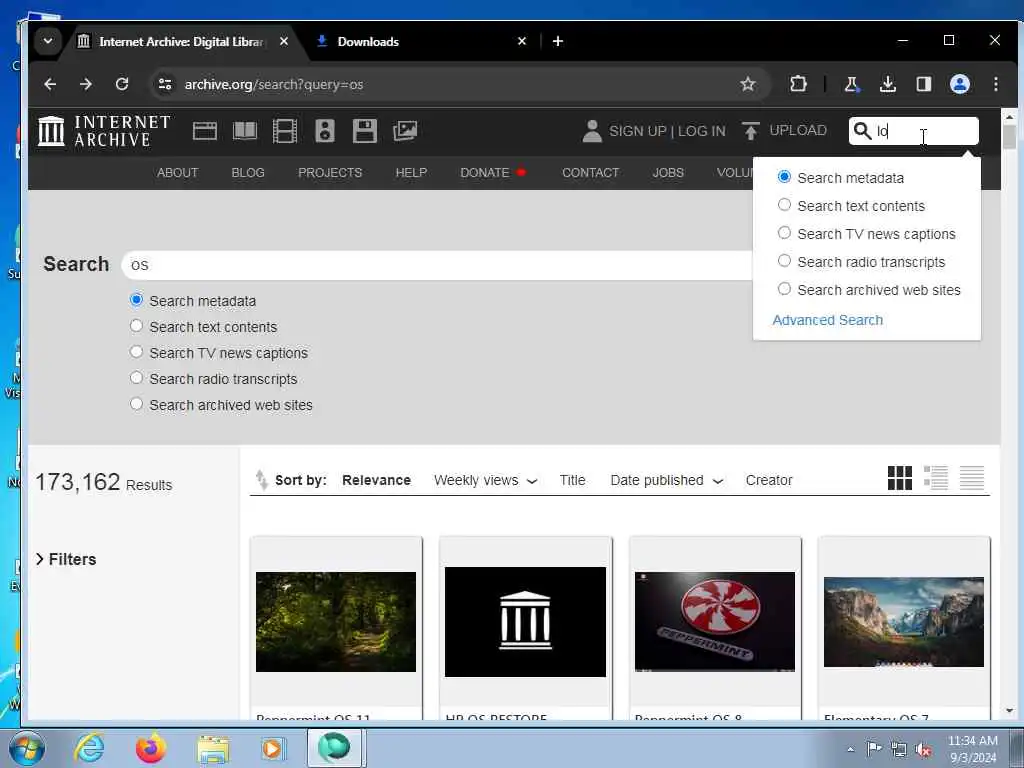Click the SIGN UP link

coord(637,131)
